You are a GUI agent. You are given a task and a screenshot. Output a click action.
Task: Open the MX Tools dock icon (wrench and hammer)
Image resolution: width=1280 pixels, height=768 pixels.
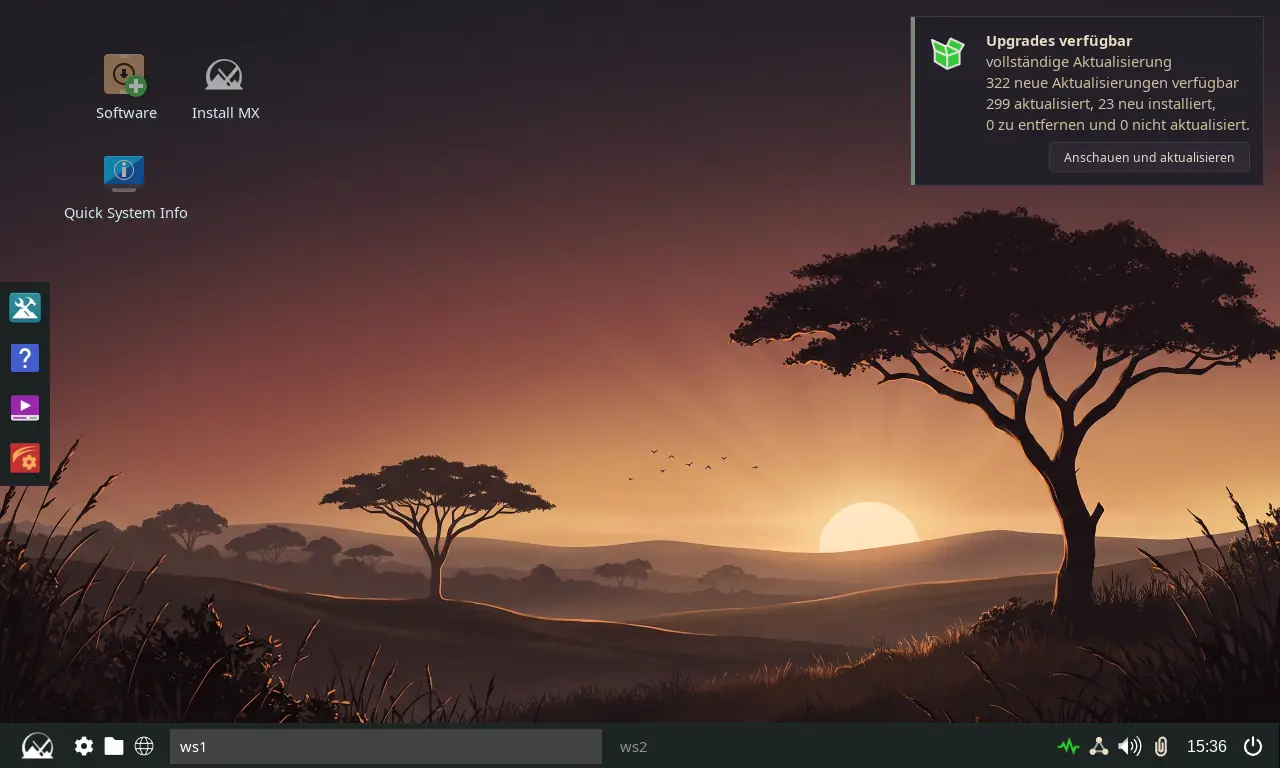[x=24, y=307]
